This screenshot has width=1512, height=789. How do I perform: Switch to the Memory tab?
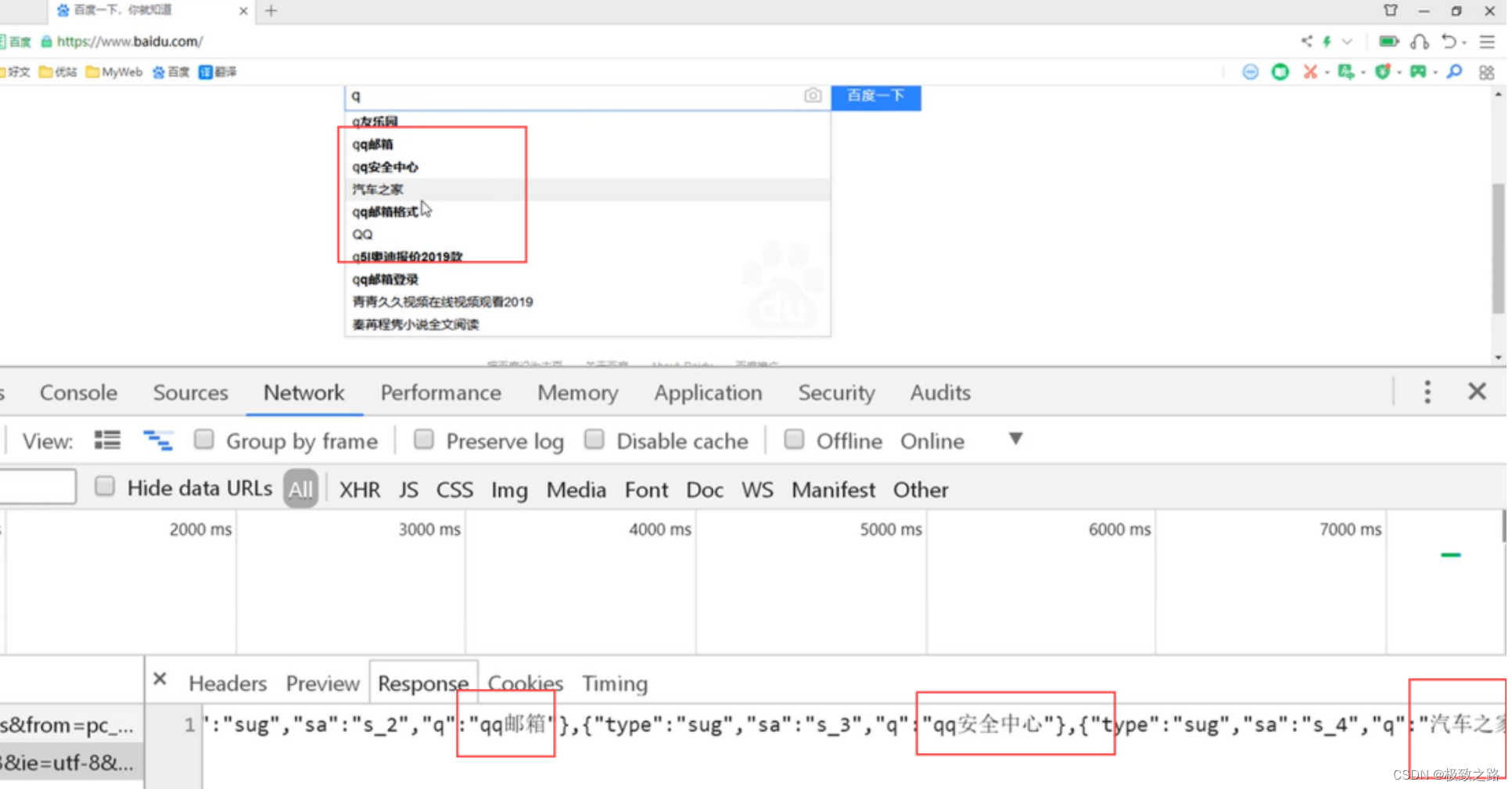[577, 393]
